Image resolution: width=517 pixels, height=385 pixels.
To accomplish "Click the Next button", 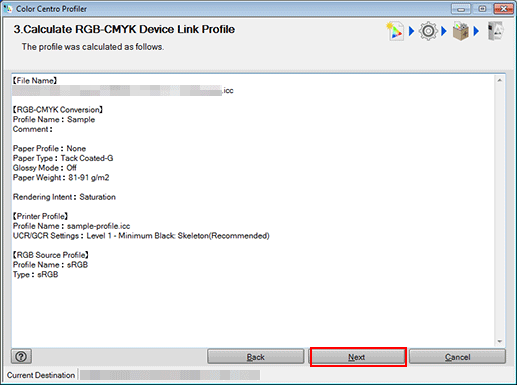I will [x=358, y=357].
